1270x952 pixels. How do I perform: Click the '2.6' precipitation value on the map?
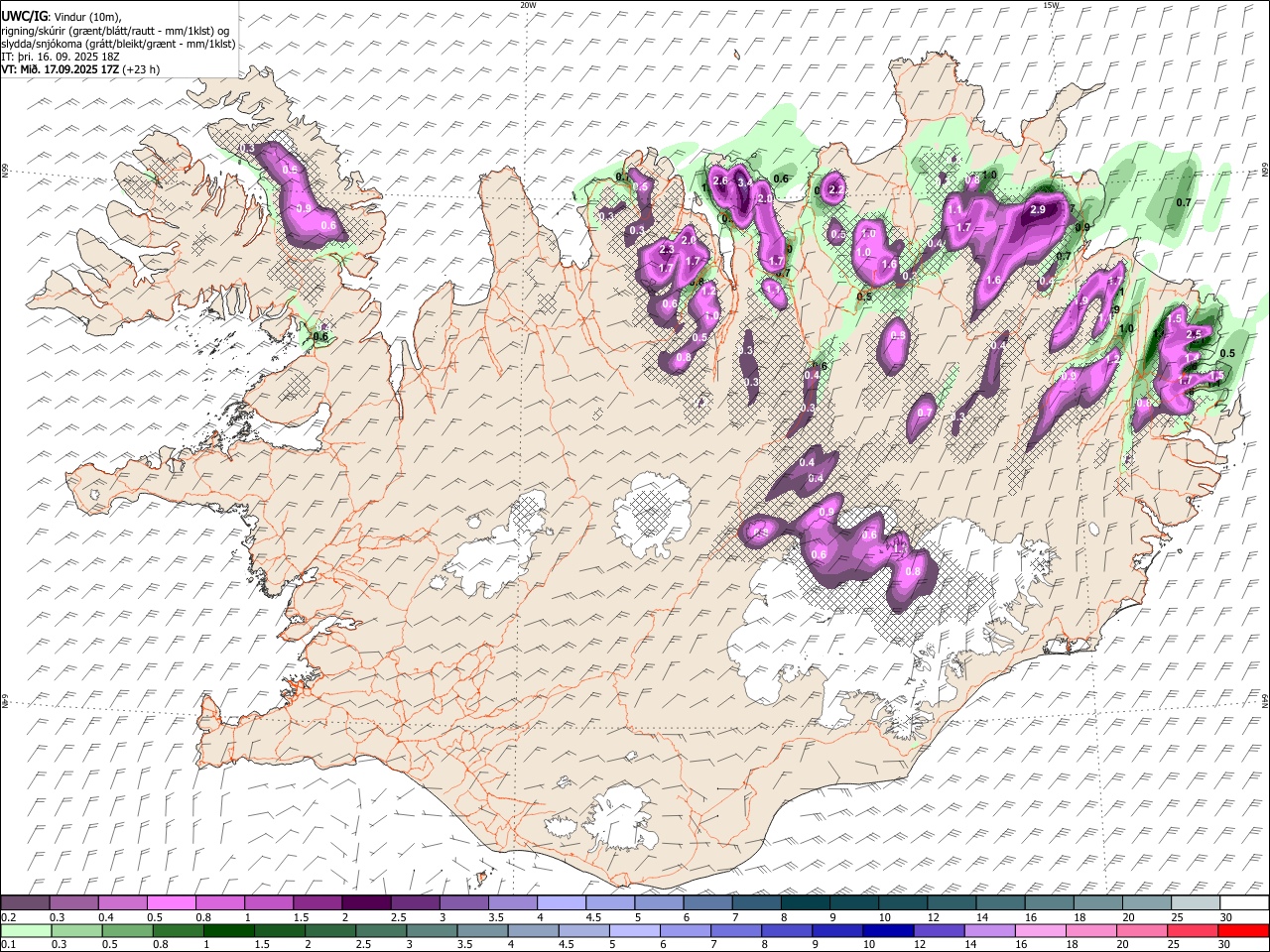[x=720, y=180]
